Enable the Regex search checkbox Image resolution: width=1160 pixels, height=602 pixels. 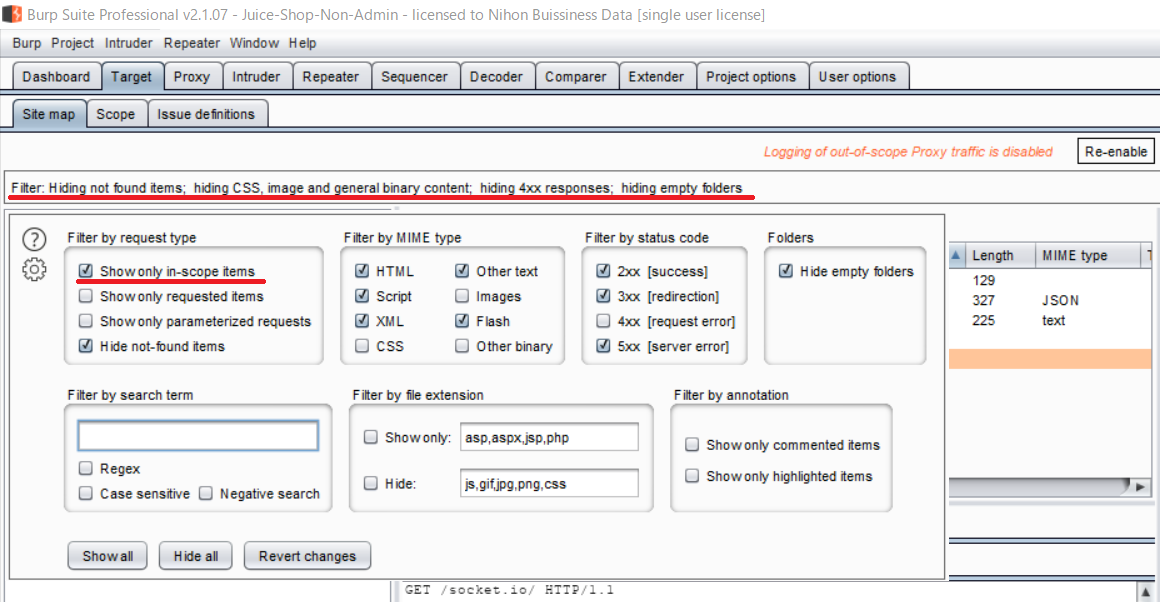pos(86,469)
